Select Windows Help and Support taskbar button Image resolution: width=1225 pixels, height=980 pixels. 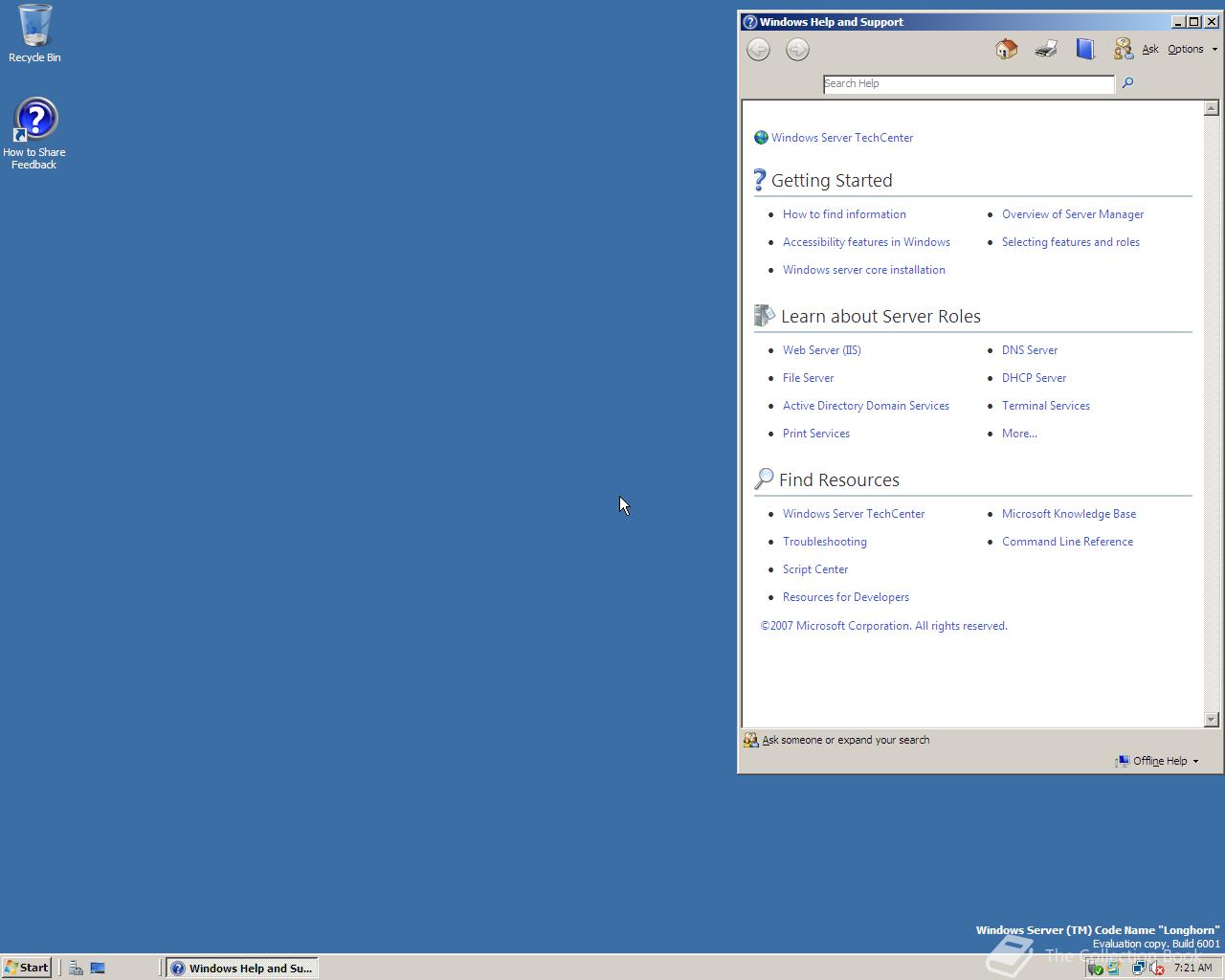tap(241, 968)
